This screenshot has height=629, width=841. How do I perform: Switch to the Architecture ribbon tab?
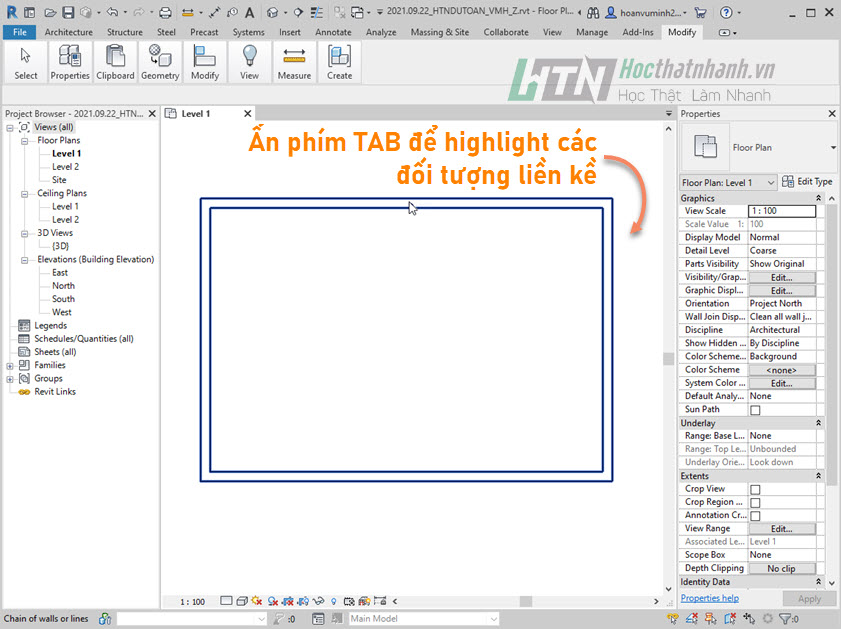click(x=69, y=32)
